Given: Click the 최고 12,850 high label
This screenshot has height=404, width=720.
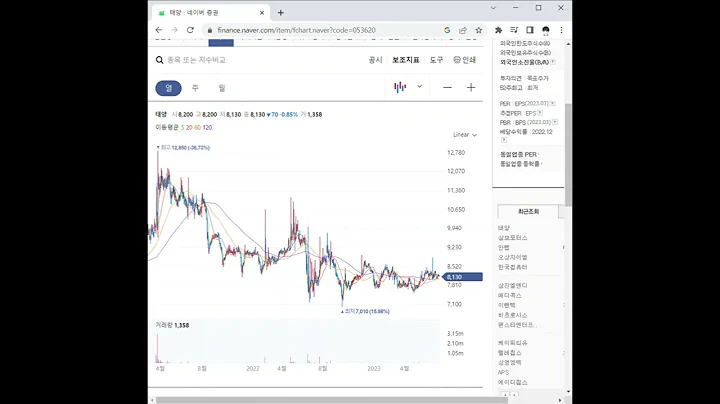Looking at the screenshot, I should tap(183, 148).
